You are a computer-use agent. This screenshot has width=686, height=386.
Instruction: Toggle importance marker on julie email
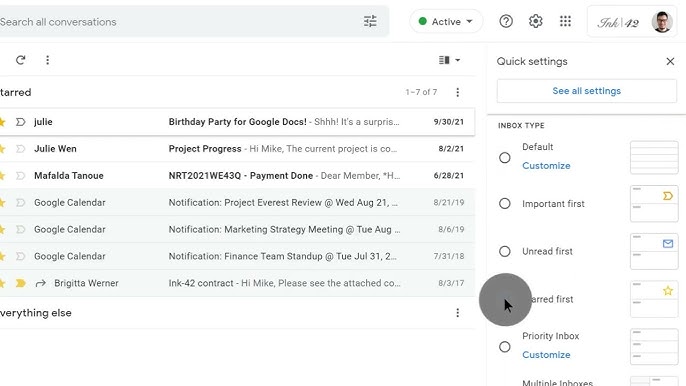click(x=20, y=122)
